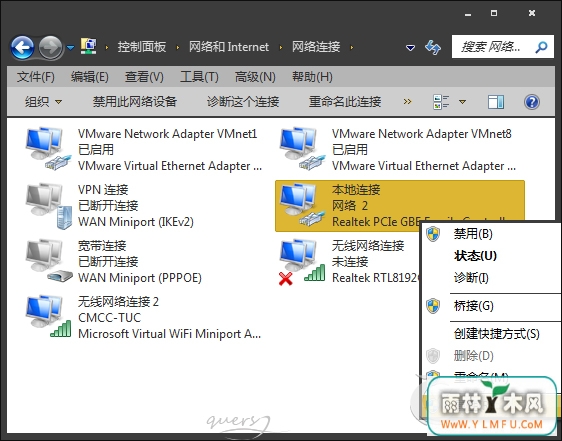Image resolution: width=562 pixels, height=441 pixels.
Task: Click 诊断这个连接 toolbar button
Action: tap(243, 102)
